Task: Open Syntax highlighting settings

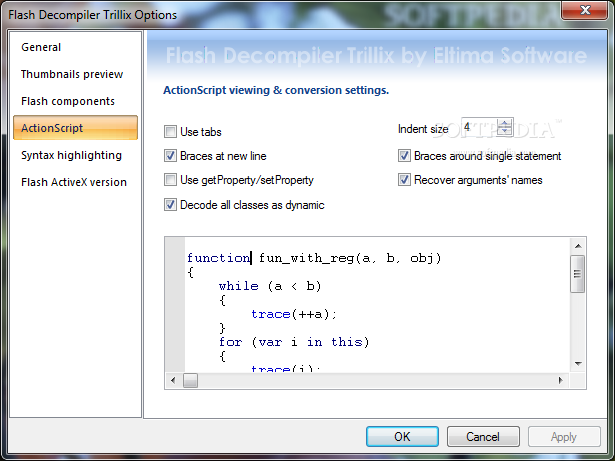Action: tap(71, 155)
